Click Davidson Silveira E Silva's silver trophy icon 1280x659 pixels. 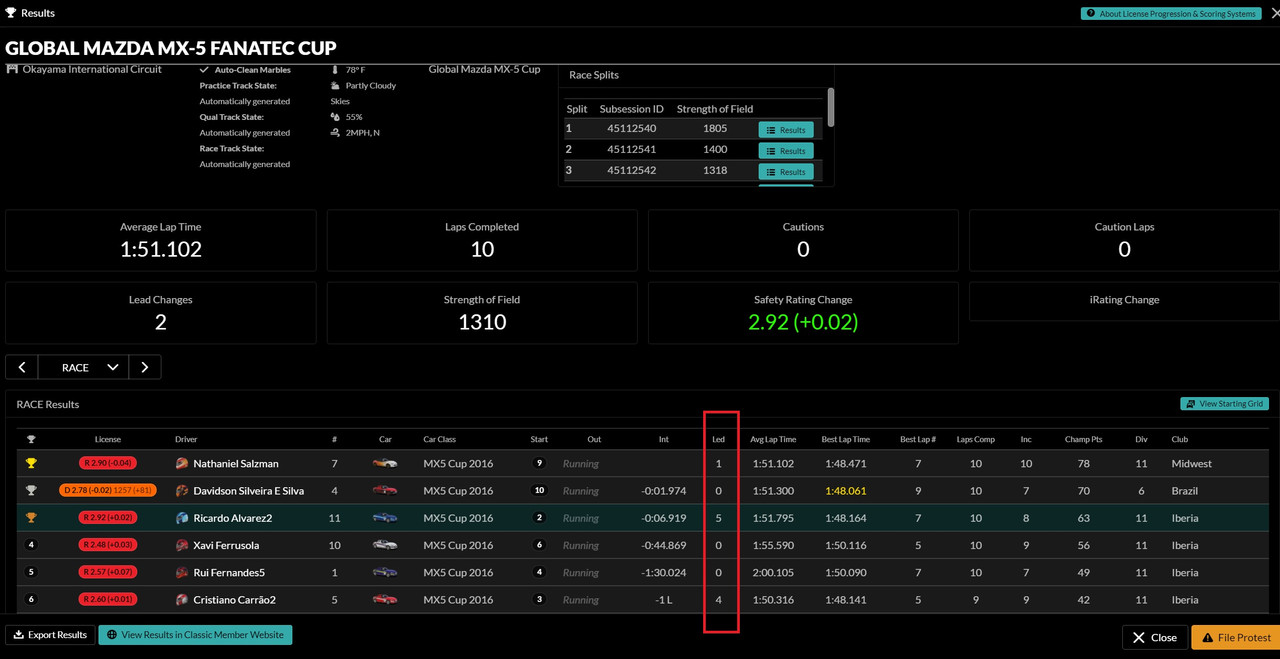pos(31,491)
